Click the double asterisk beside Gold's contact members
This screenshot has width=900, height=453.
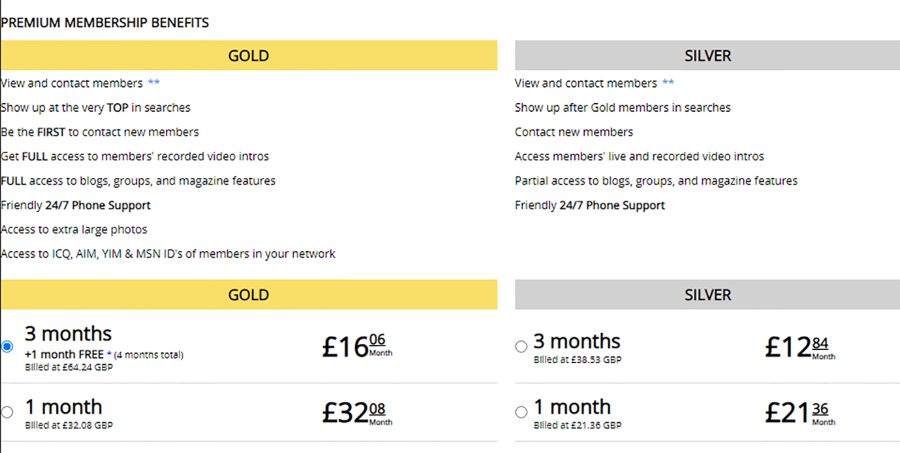click(x=153, y=84)
